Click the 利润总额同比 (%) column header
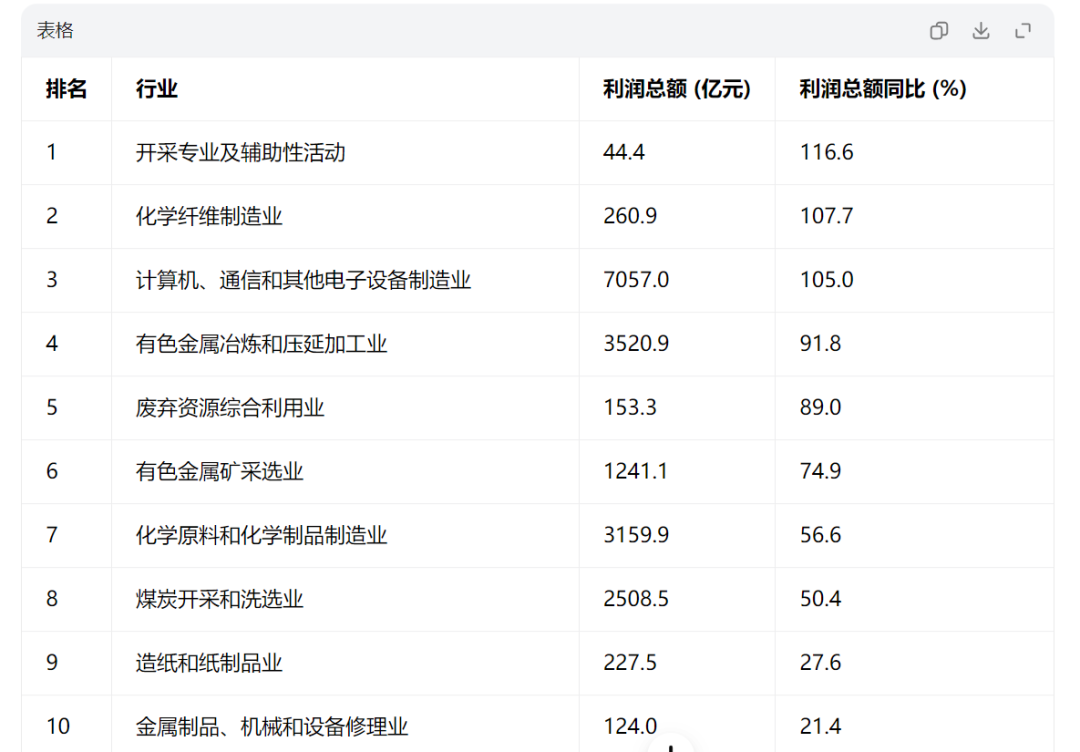1080x752 pixels. (x=882, y=89)
